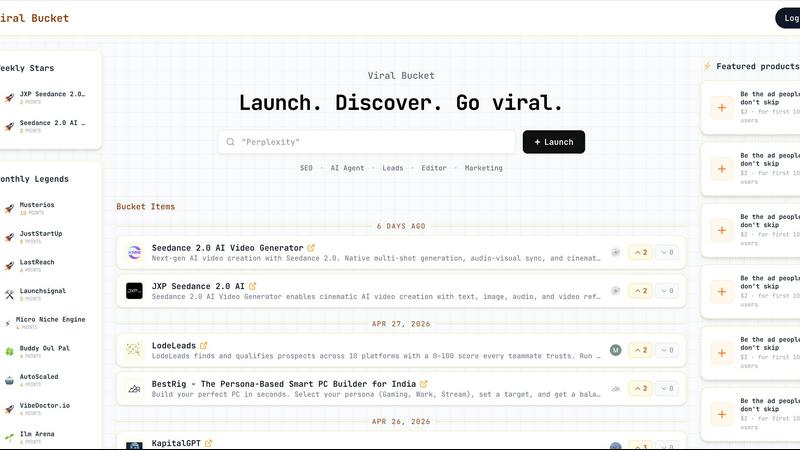Open AutoScaled in Monthly Legends
The image size is (800, 450).
click(x=39, y=377)
